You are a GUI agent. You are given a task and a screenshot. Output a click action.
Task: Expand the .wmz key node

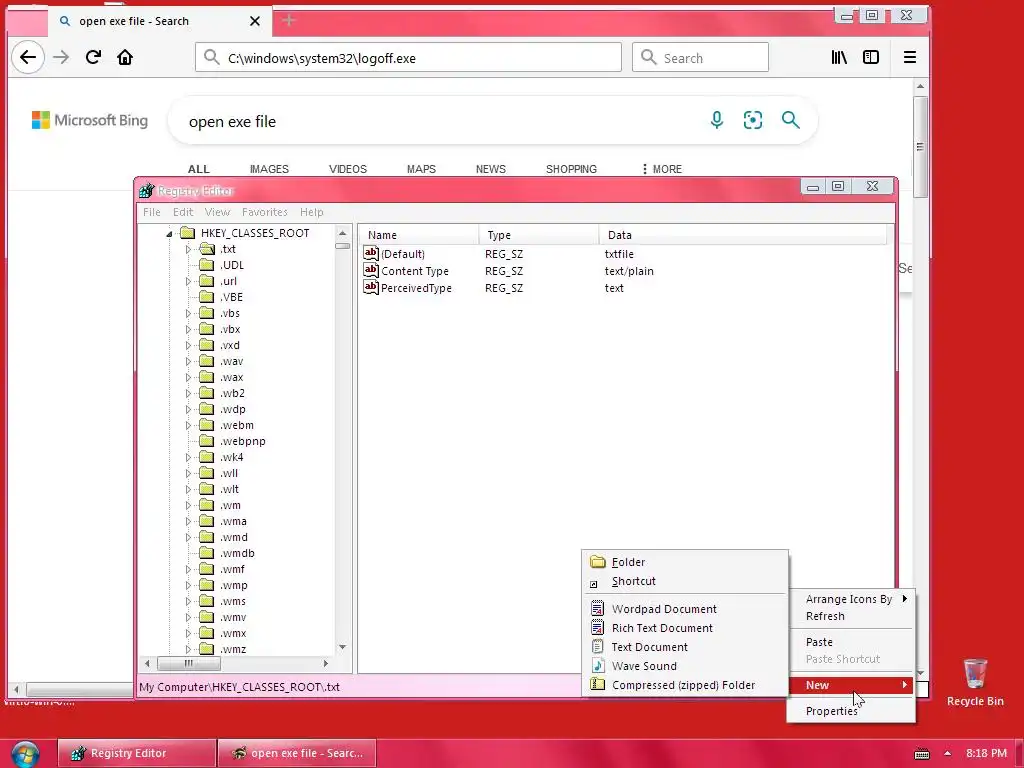pyautogui.click(x=188, y=649)
